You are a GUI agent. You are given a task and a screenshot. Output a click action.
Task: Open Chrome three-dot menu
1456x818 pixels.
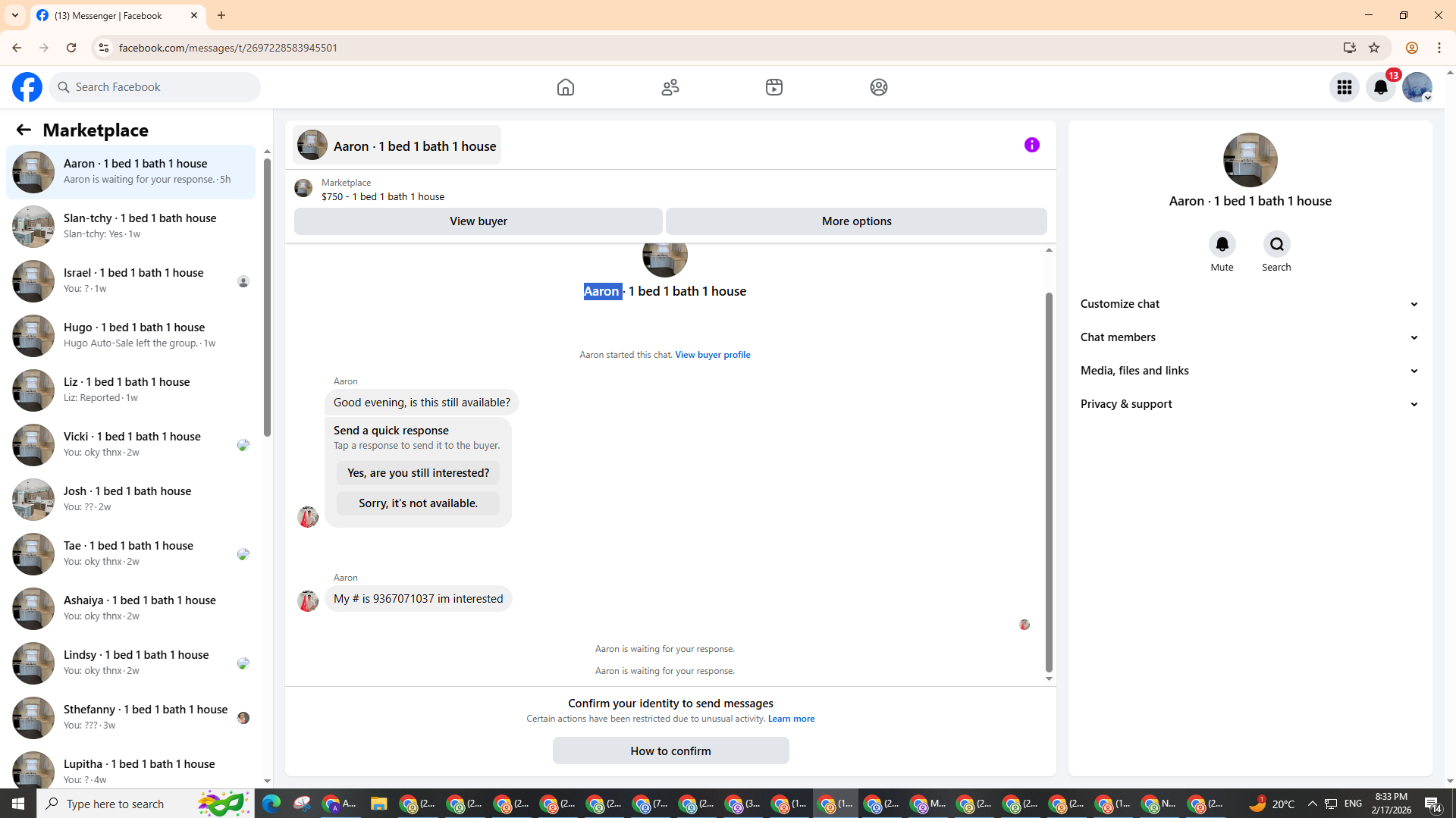(x=1439, y=48)
